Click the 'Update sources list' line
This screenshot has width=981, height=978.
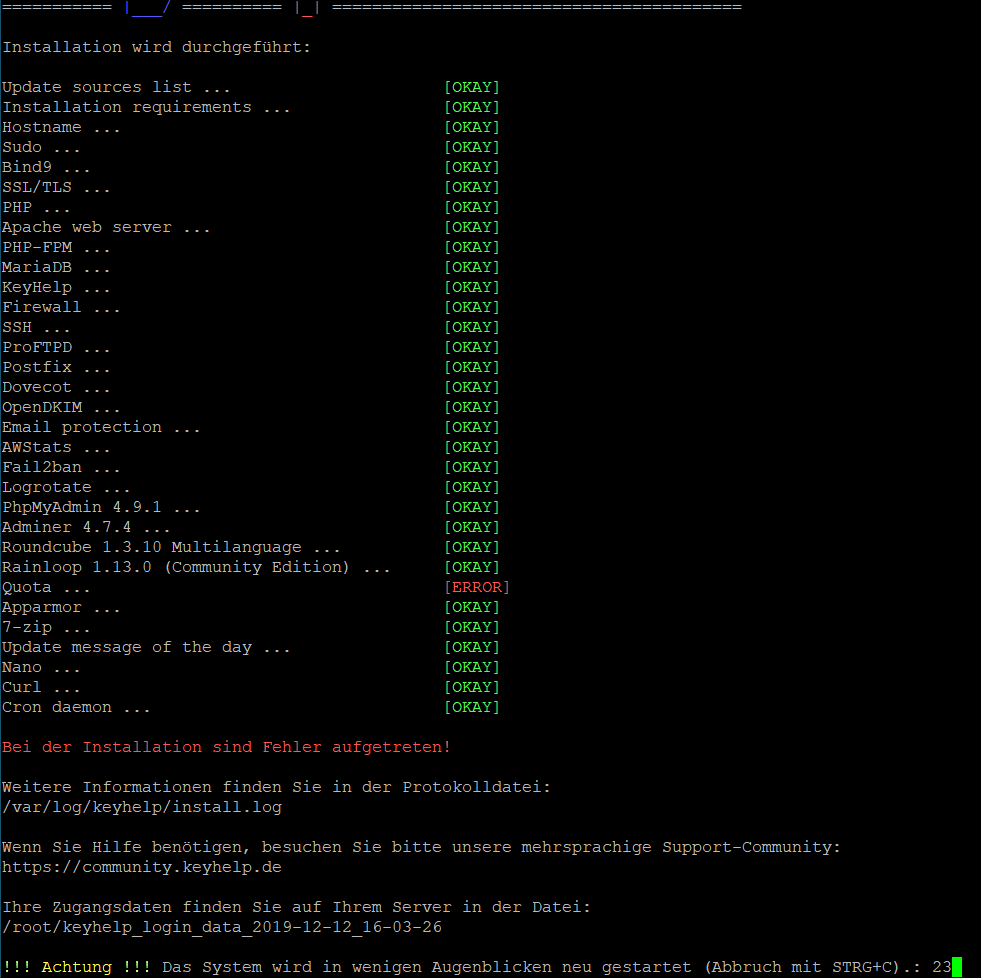tap(116, 87)
